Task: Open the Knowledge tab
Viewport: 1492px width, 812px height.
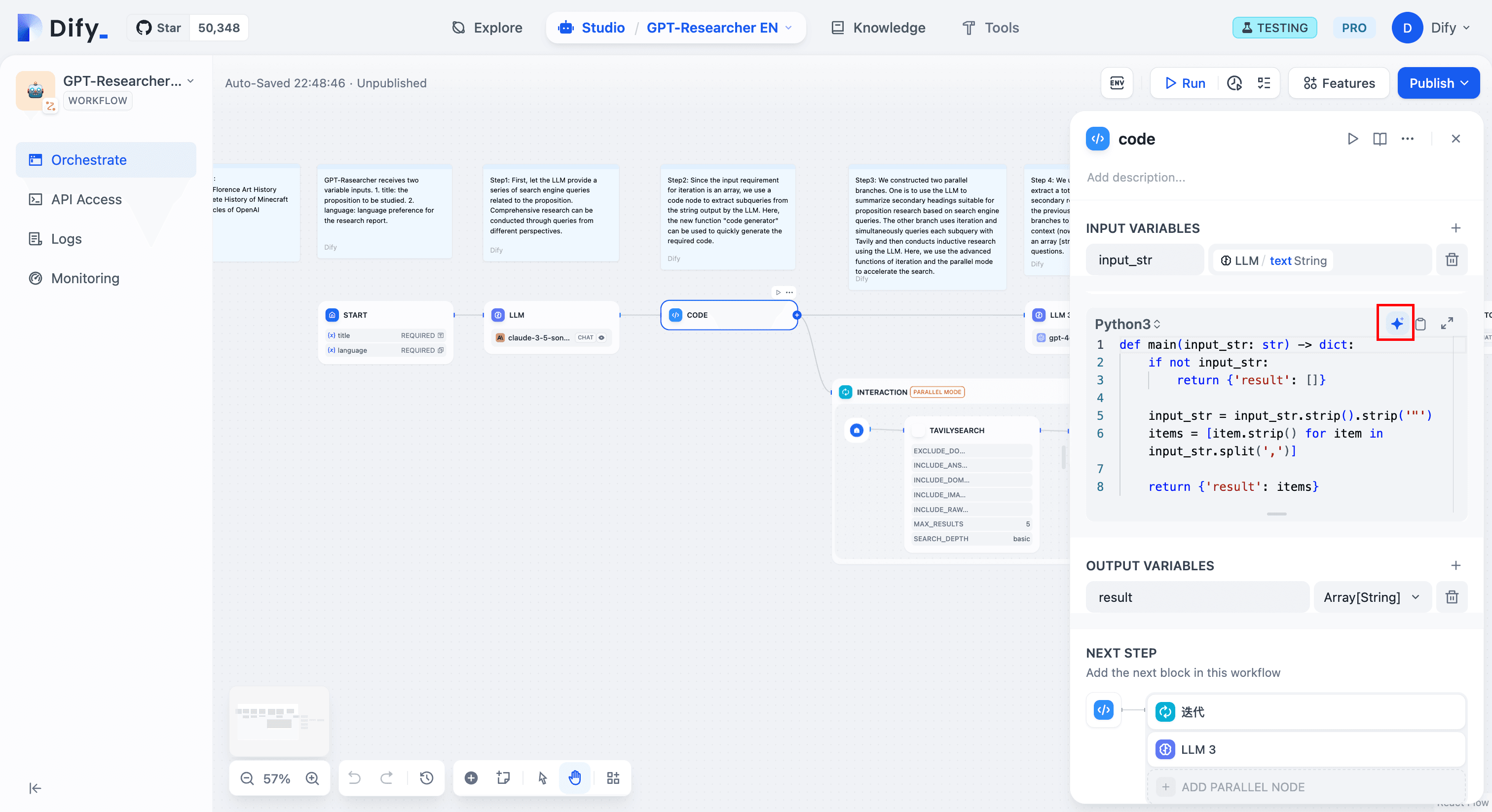Action: point(878,28)
